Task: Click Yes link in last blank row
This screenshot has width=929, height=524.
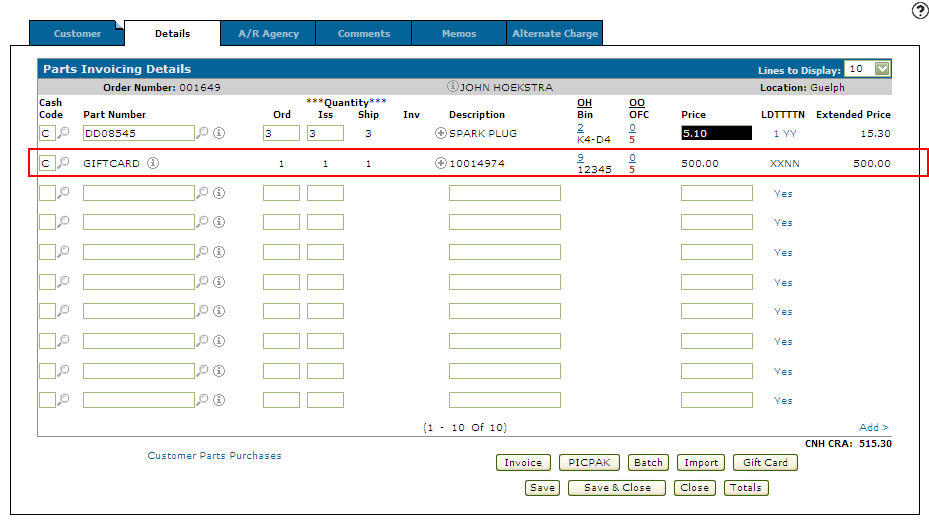Action: pyautogui.click(x=783, y=401)
